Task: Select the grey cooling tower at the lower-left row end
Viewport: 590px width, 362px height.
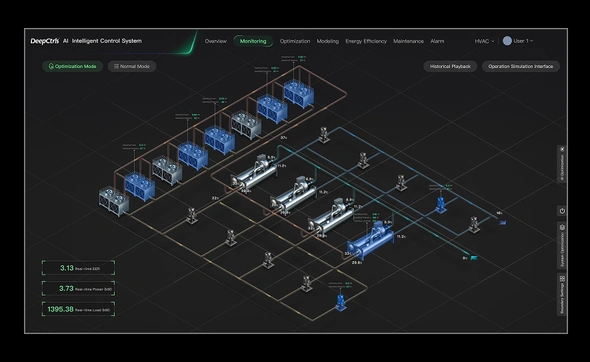Action: pyautogui.click(x=114, y=201)
